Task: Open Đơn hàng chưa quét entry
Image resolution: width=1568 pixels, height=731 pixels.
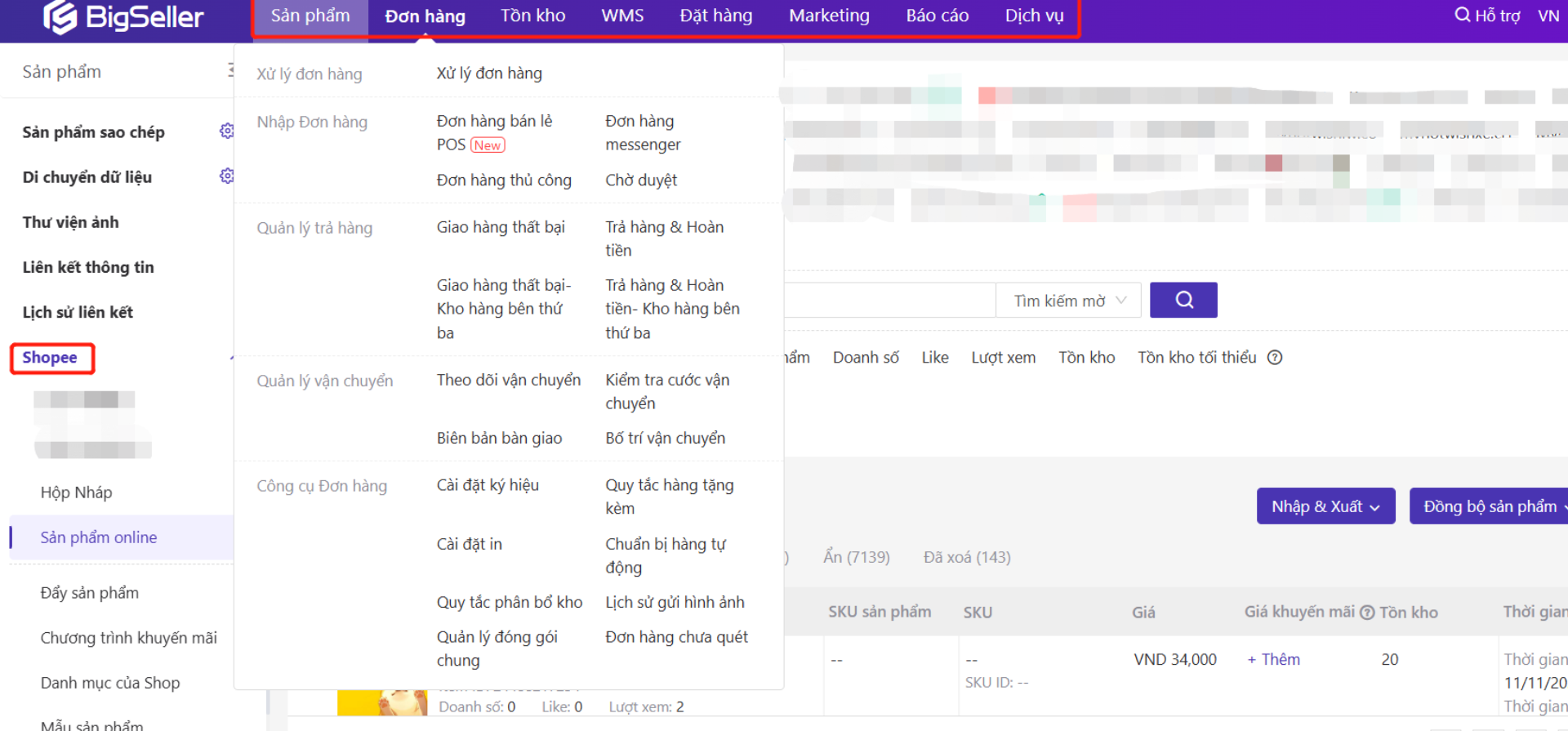Action: [676, 637]
